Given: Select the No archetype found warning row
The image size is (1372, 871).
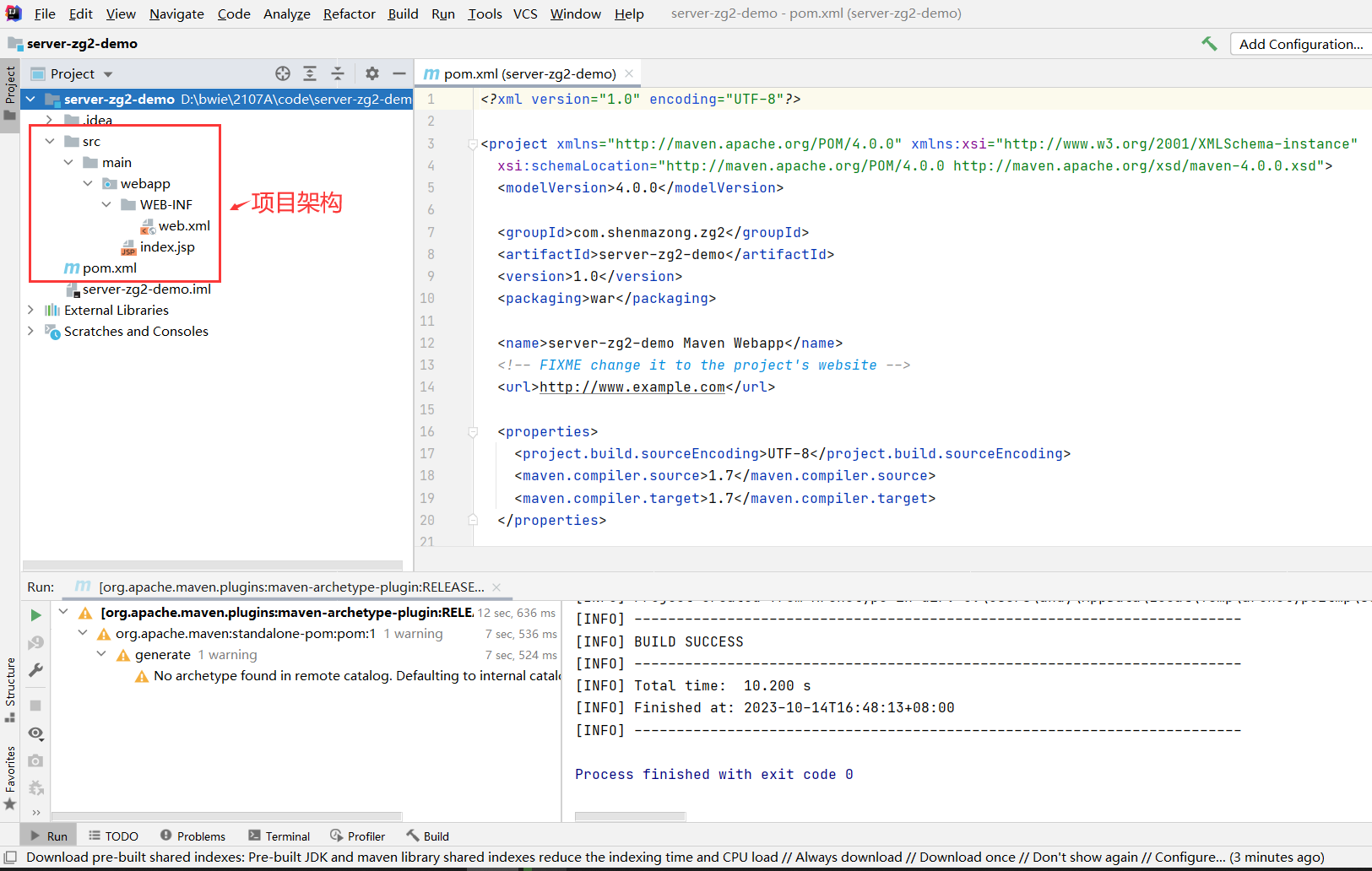Looking at the screenshot, I should click(348, 675).
